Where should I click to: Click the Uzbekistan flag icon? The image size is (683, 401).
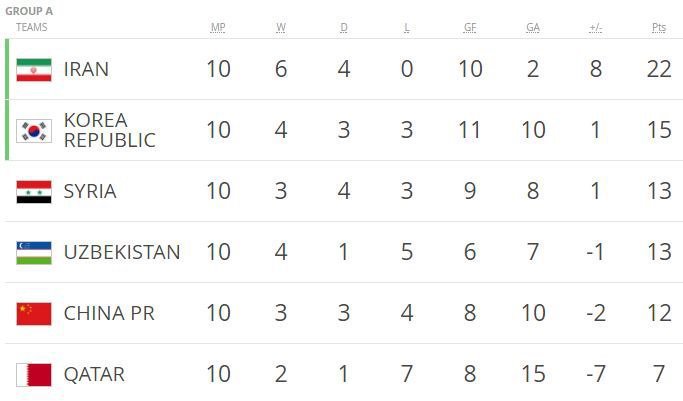(x=33, y=252)
